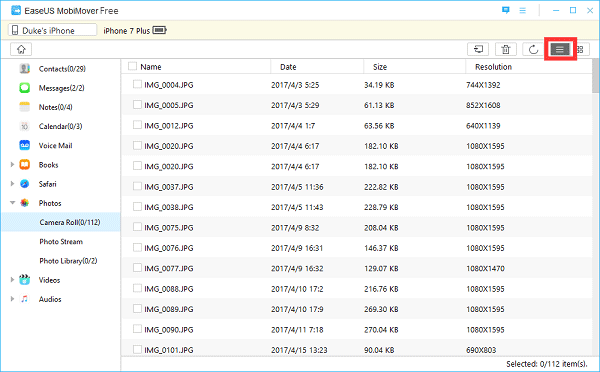
Task: Click the Notes icon in sidebar
Action: pos(24,107)
